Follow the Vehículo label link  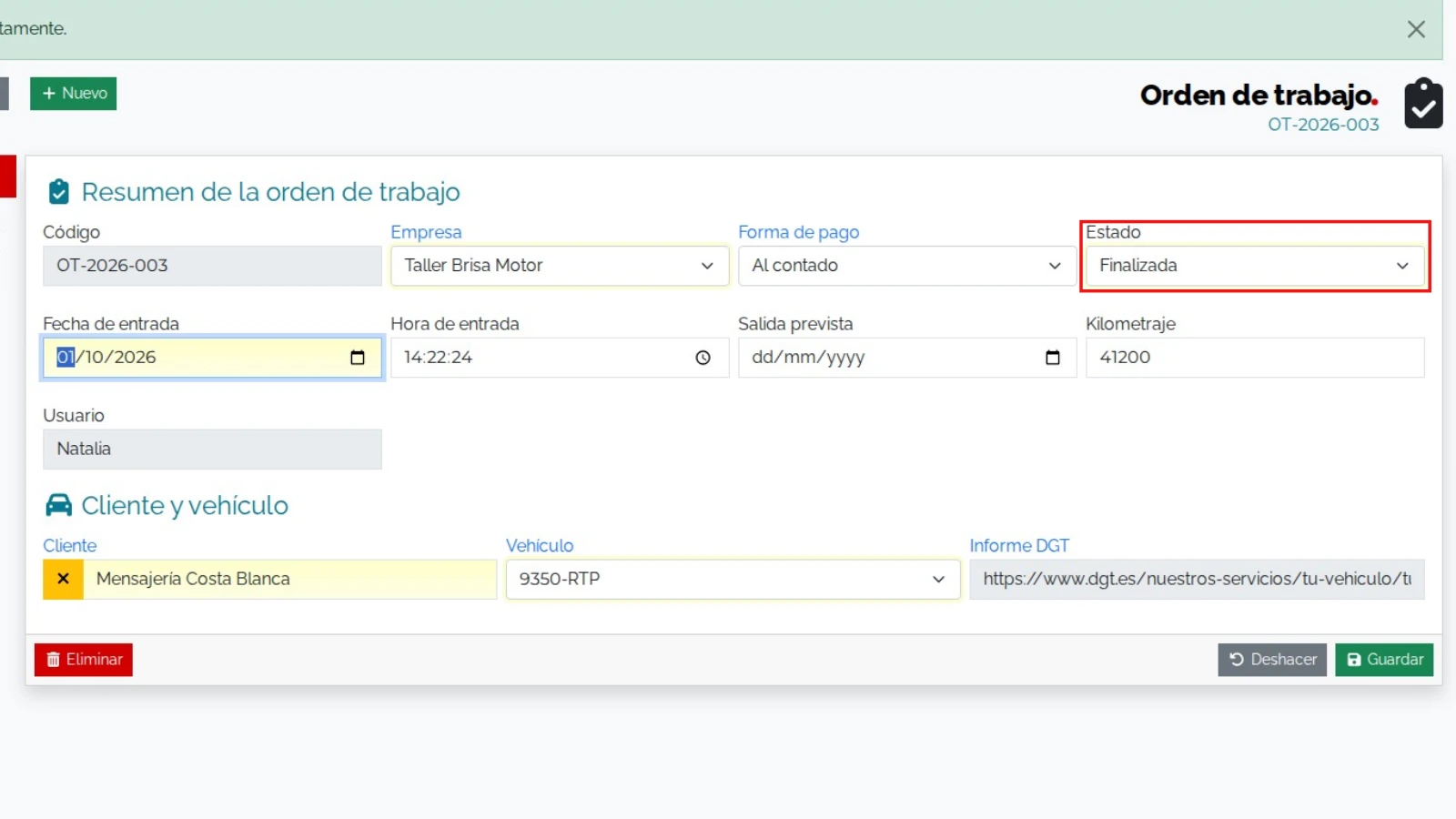(540, 545)
